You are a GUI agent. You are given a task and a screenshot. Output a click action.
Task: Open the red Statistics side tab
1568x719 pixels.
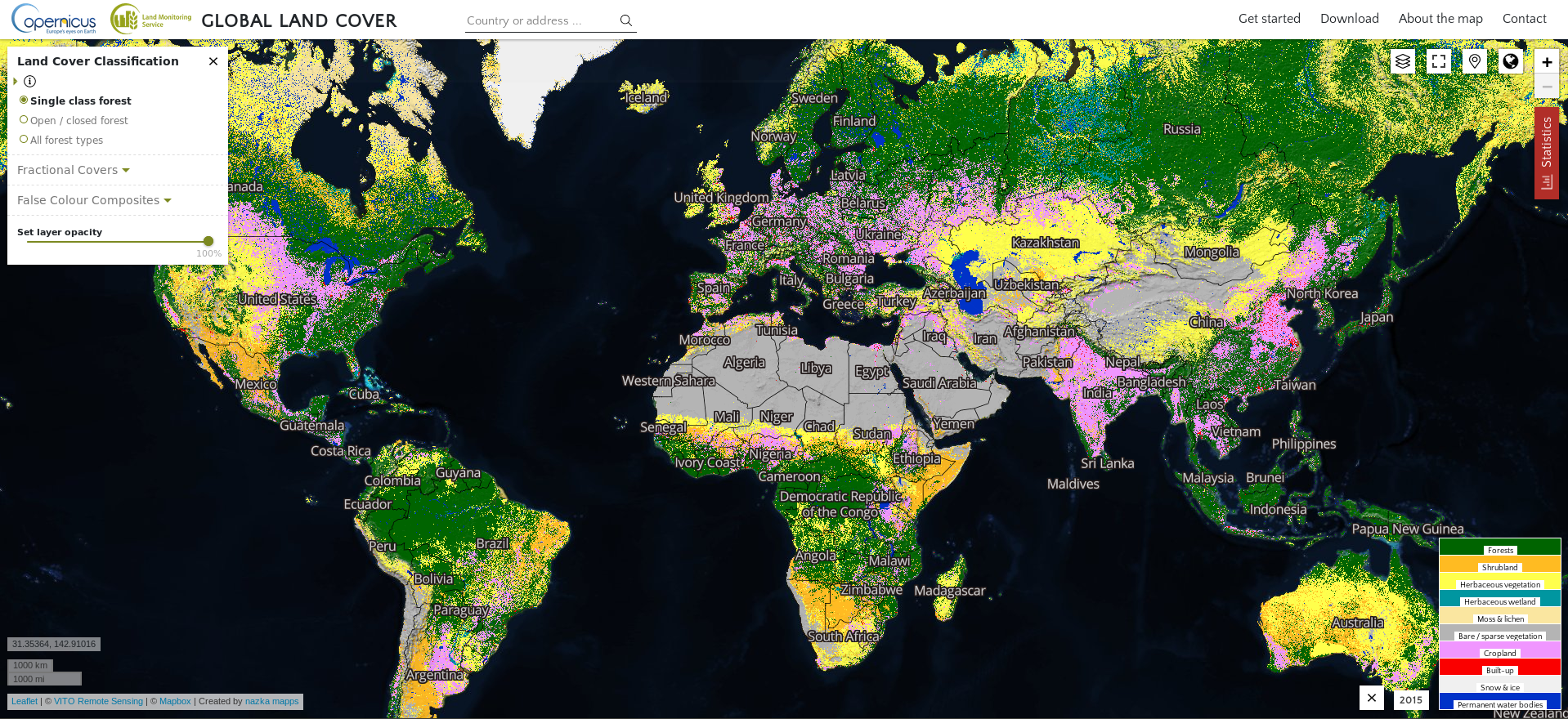point(1547,153)
